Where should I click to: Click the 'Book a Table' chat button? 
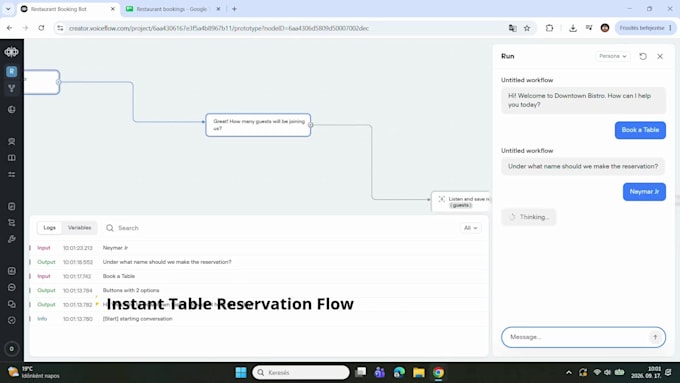click(640, 130)
